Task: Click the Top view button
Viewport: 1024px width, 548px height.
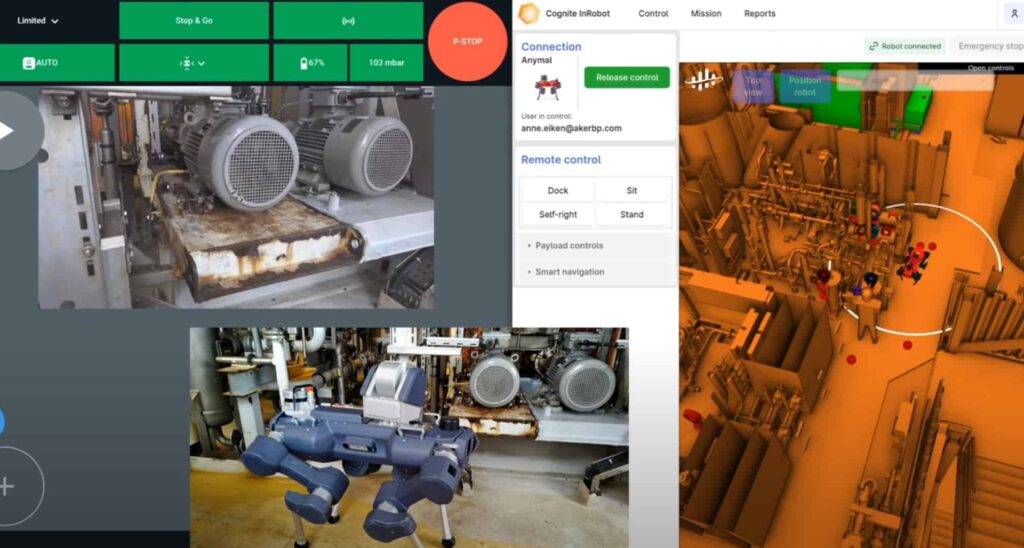Action: point(753,86)
